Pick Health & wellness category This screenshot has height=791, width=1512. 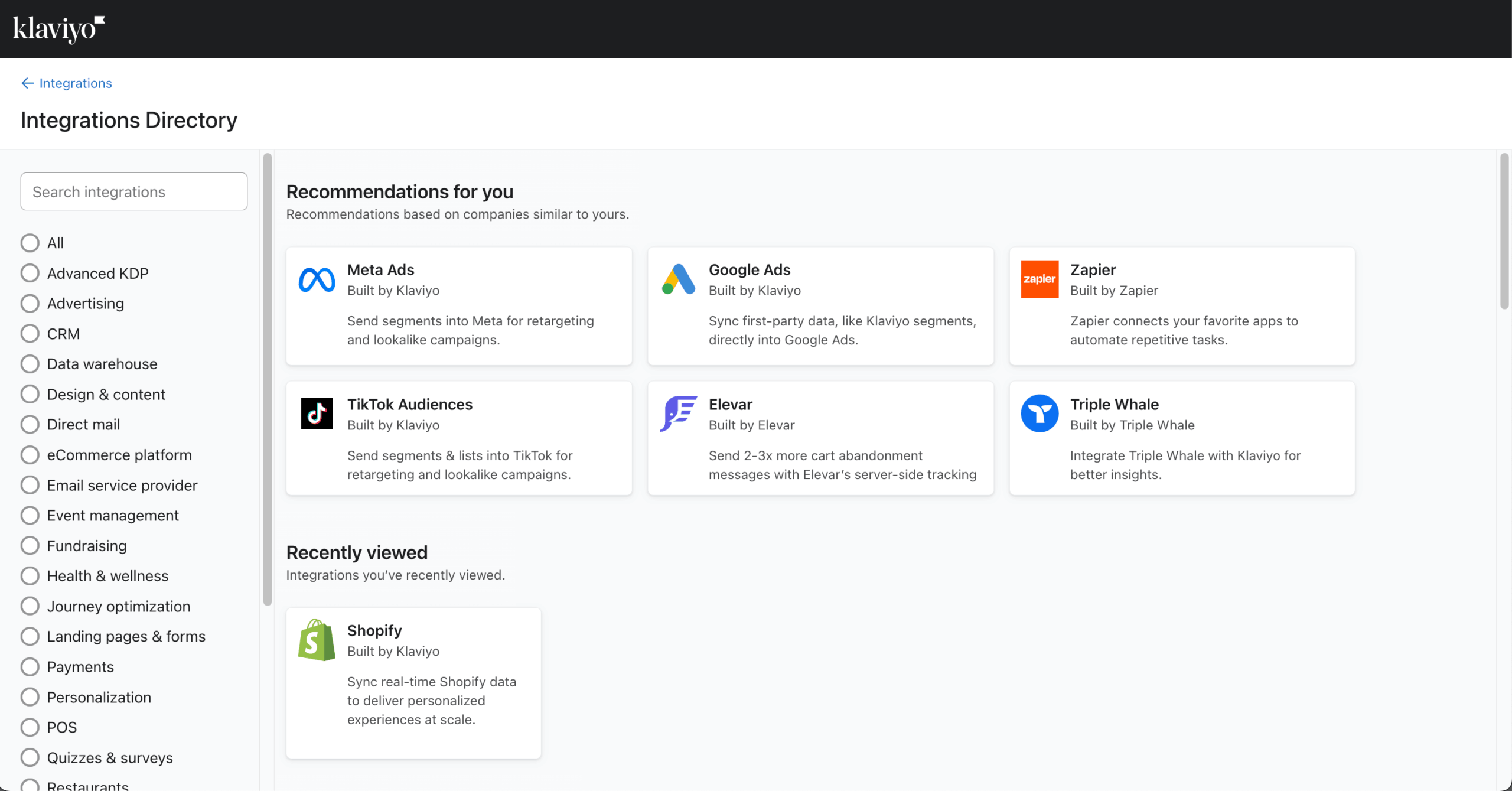coord(30,575)
